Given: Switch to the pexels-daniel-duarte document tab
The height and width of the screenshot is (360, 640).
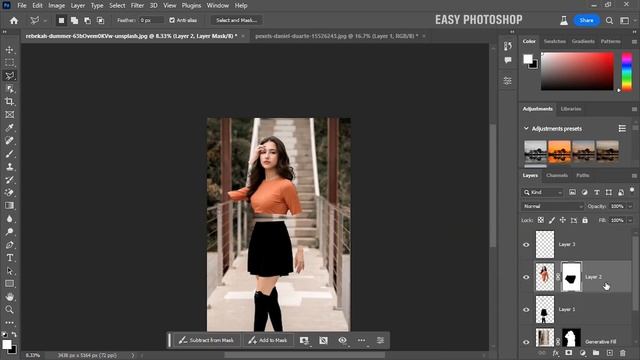Looking at the screenshot, I should pyautogui.click(x=336, y=36).
